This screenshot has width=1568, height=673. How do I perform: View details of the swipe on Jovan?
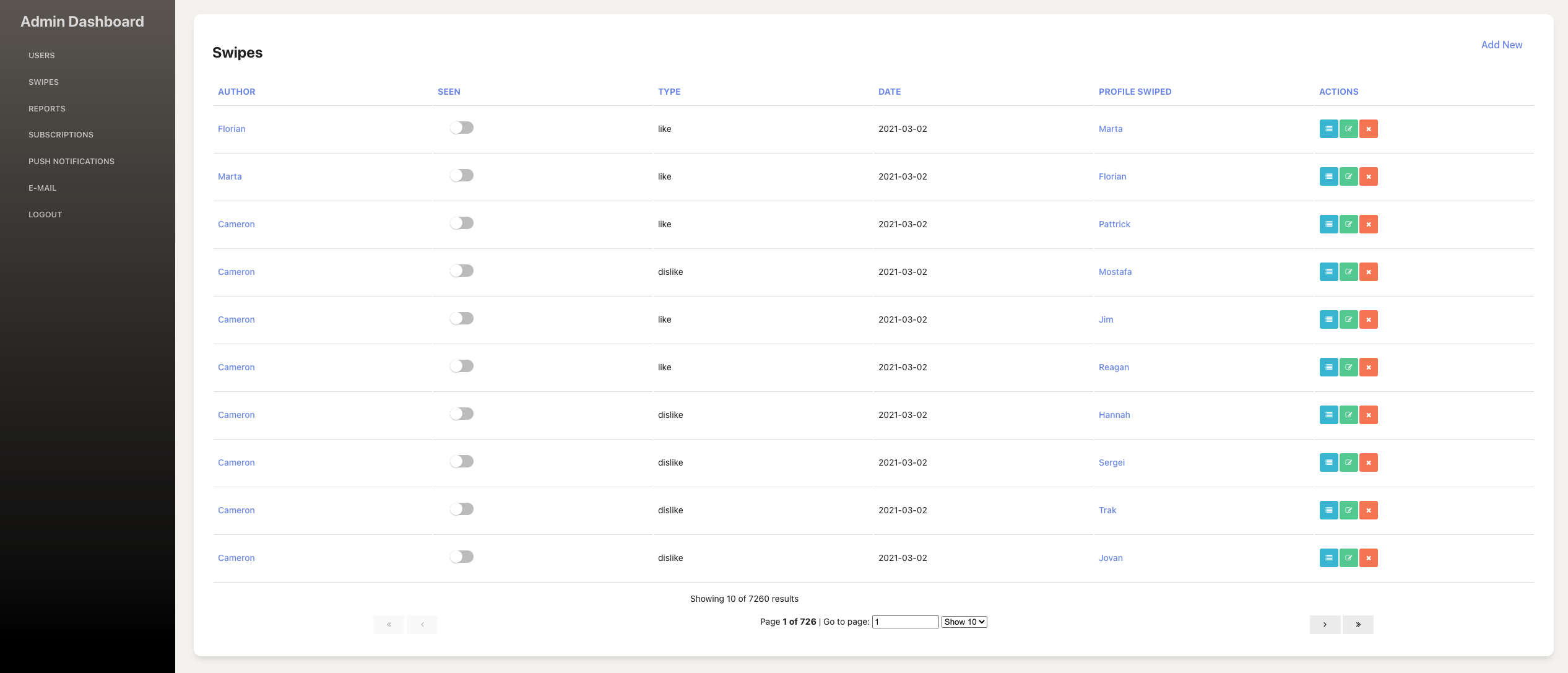(x=1328, y=558)
